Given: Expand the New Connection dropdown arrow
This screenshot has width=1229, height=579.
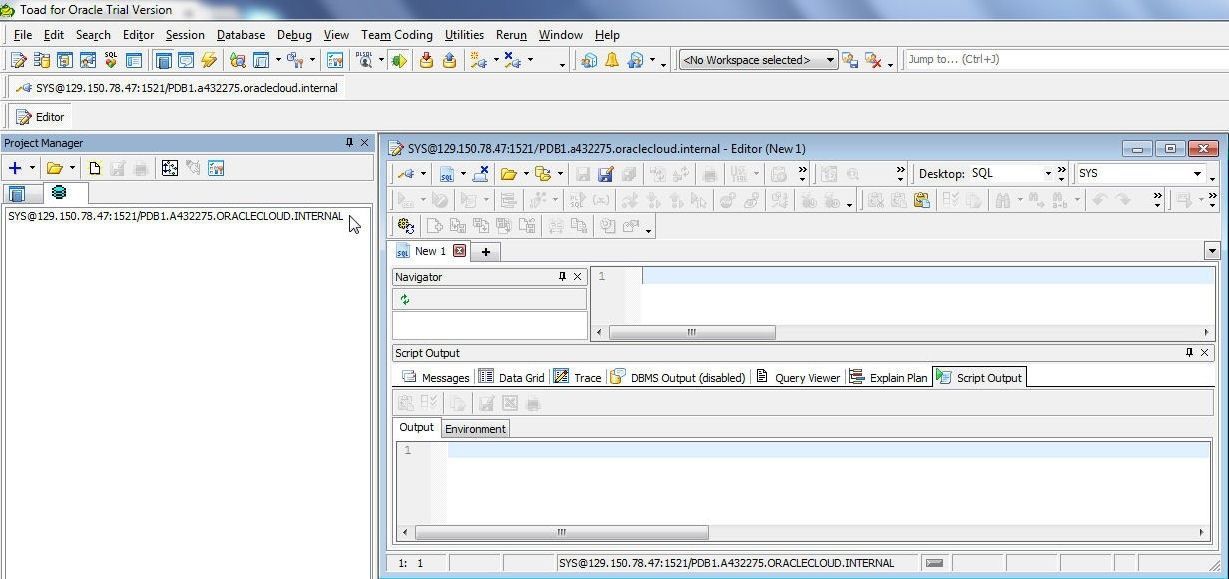Looking at the screenshot, I should (495, 60).
